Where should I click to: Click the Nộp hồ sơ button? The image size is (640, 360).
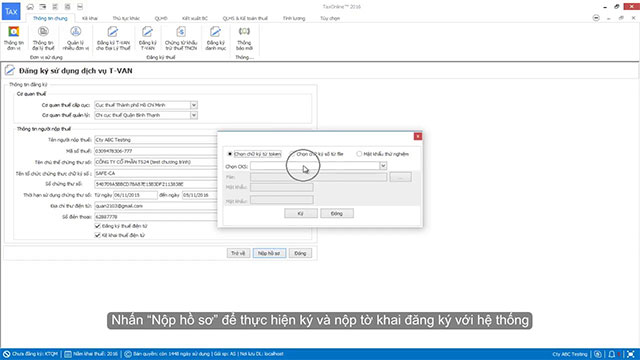pyautogui.click(x=269, y=253)
